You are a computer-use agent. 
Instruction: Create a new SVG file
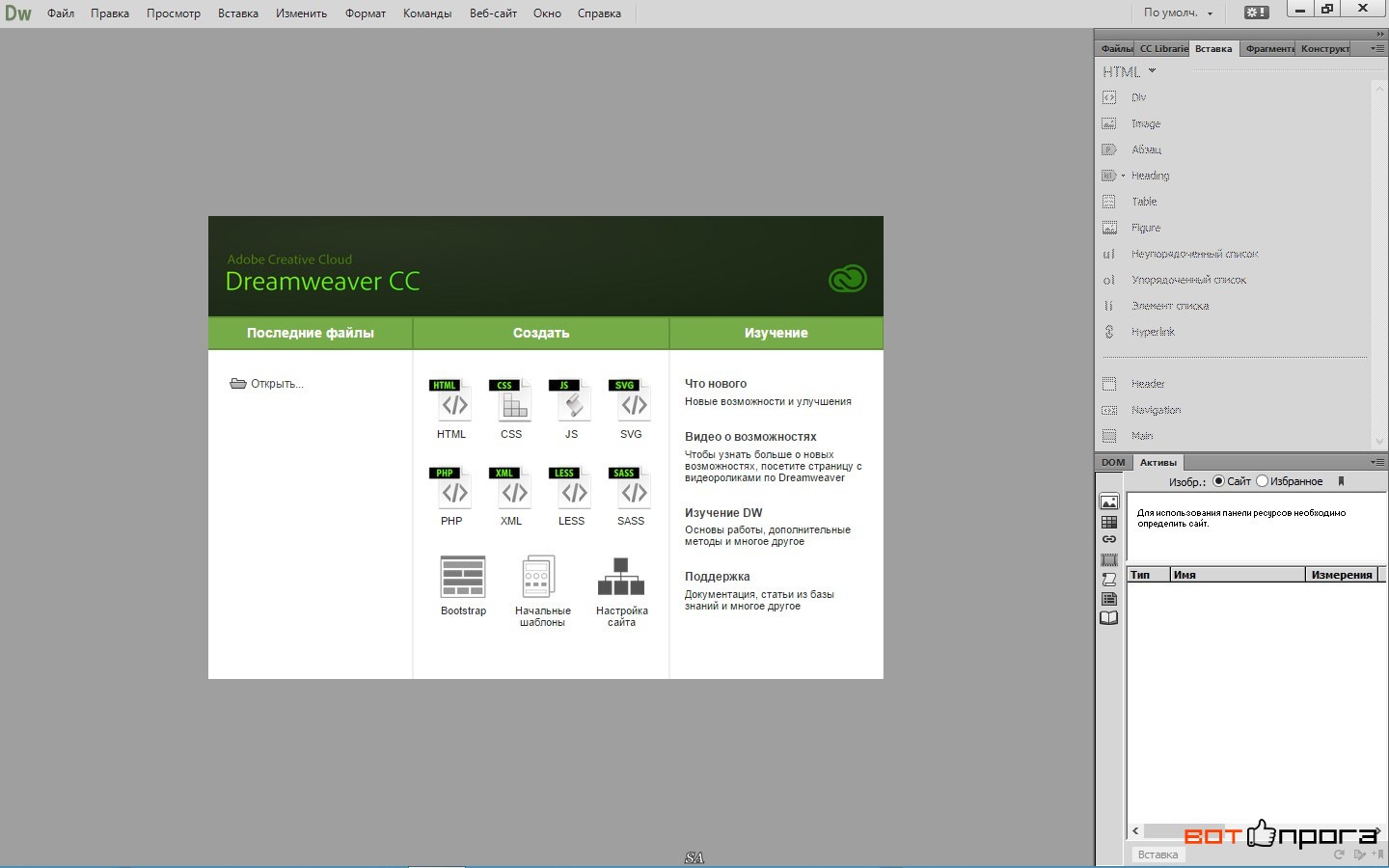[631, 409]
